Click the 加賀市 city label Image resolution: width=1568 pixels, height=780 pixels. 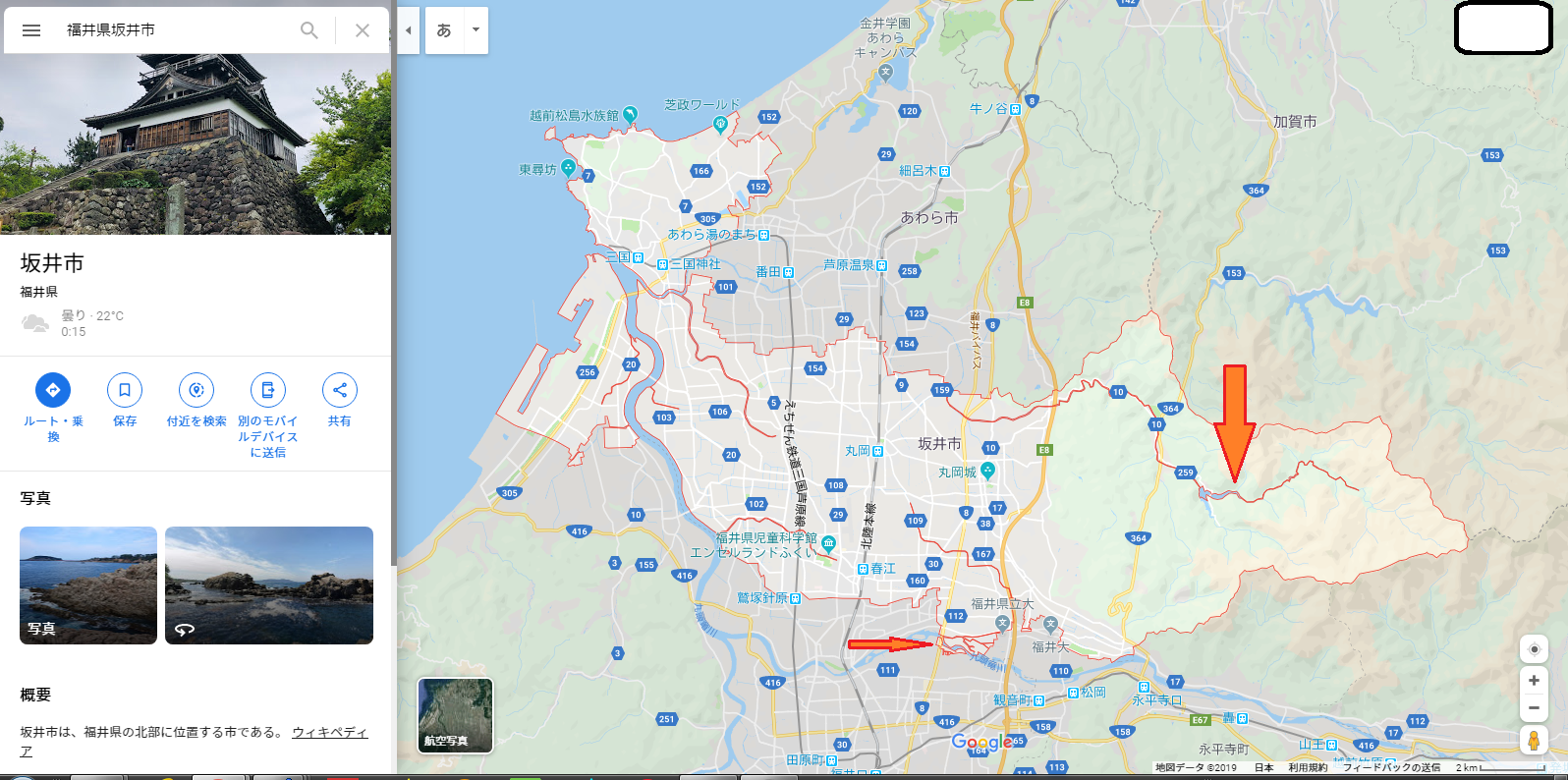coord(1295,122)
